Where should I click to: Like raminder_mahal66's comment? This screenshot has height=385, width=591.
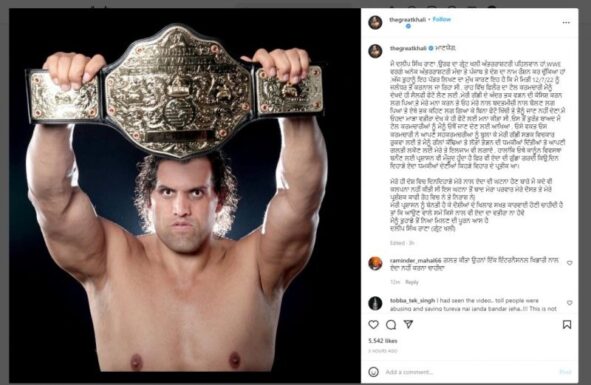click(x=570, y=263)
